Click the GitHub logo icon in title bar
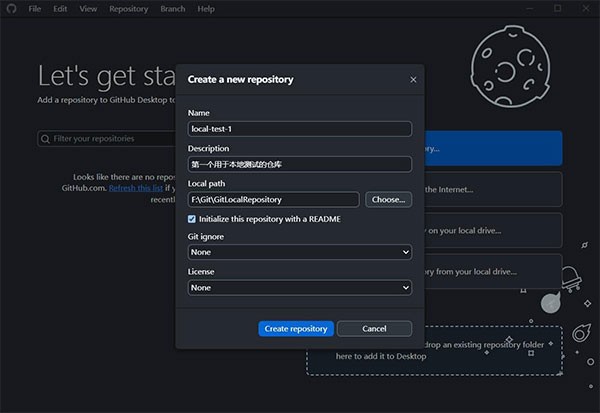 11,8
